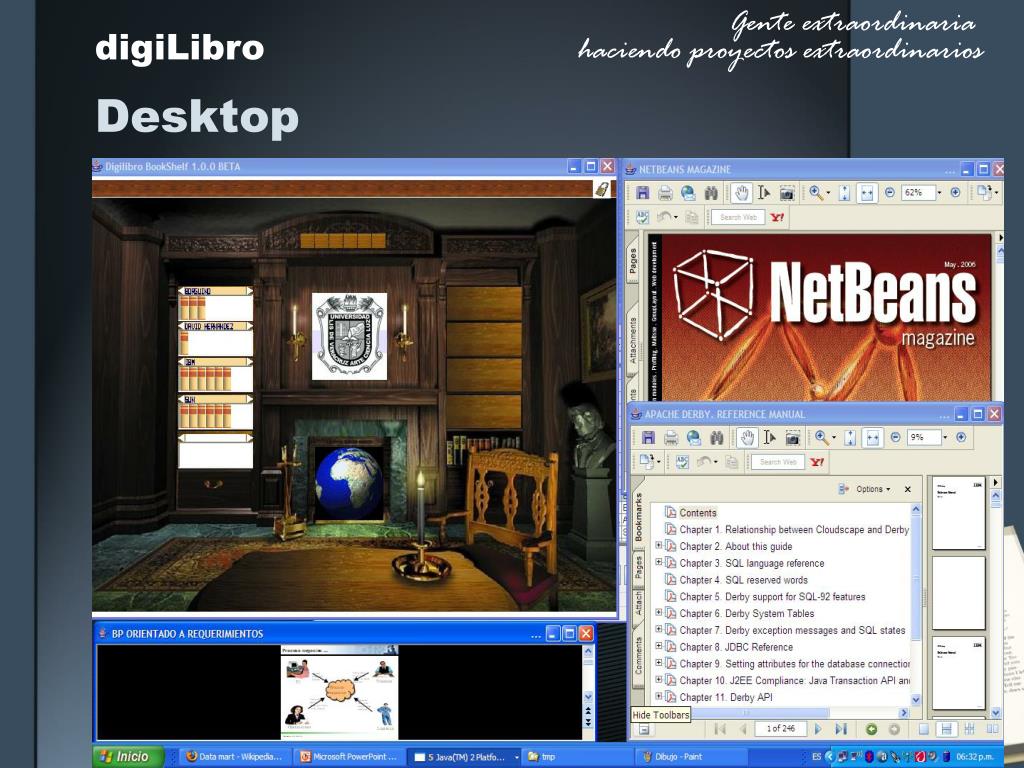Open Yahoo search in NetBeans Magazine toolbar

[776, 217]
